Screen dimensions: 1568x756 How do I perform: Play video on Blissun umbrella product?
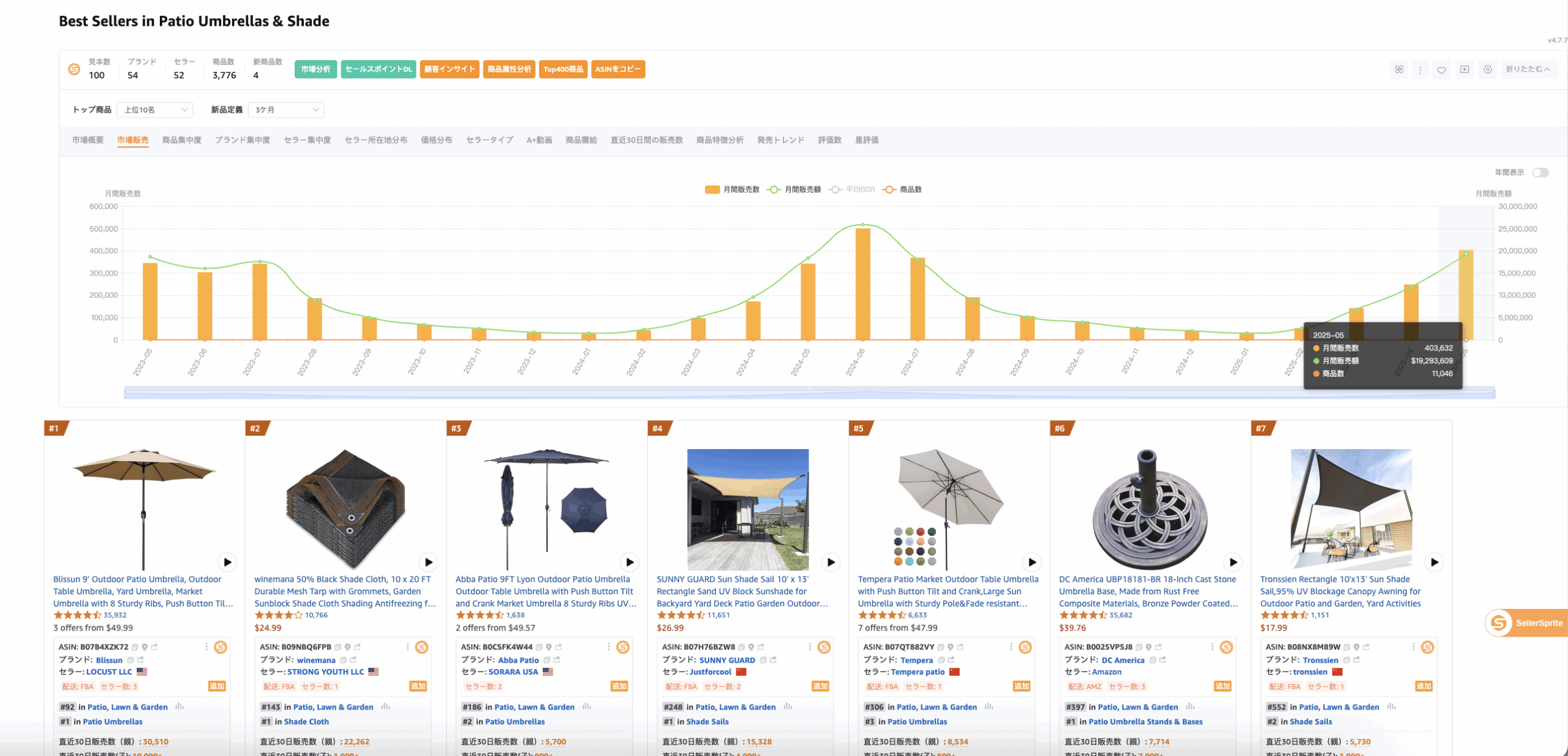tap(227, 562)
